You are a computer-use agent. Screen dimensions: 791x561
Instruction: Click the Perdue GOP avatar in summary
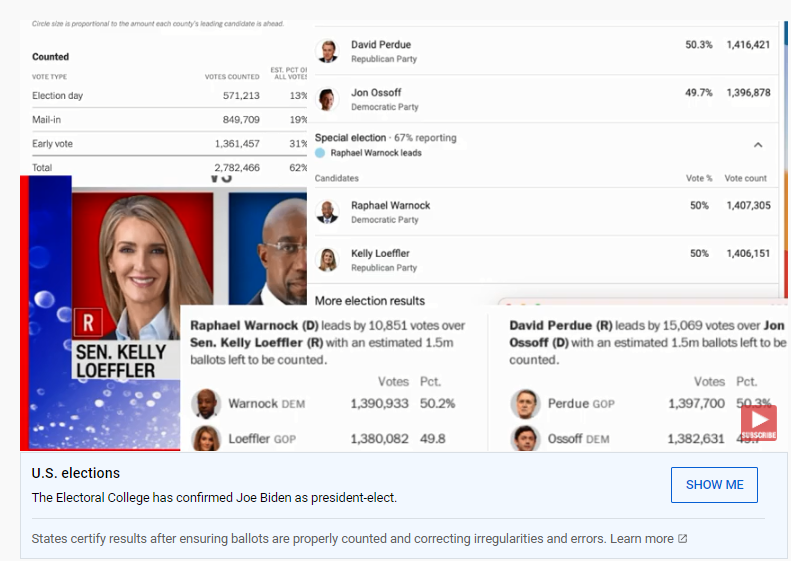point(525,404)
